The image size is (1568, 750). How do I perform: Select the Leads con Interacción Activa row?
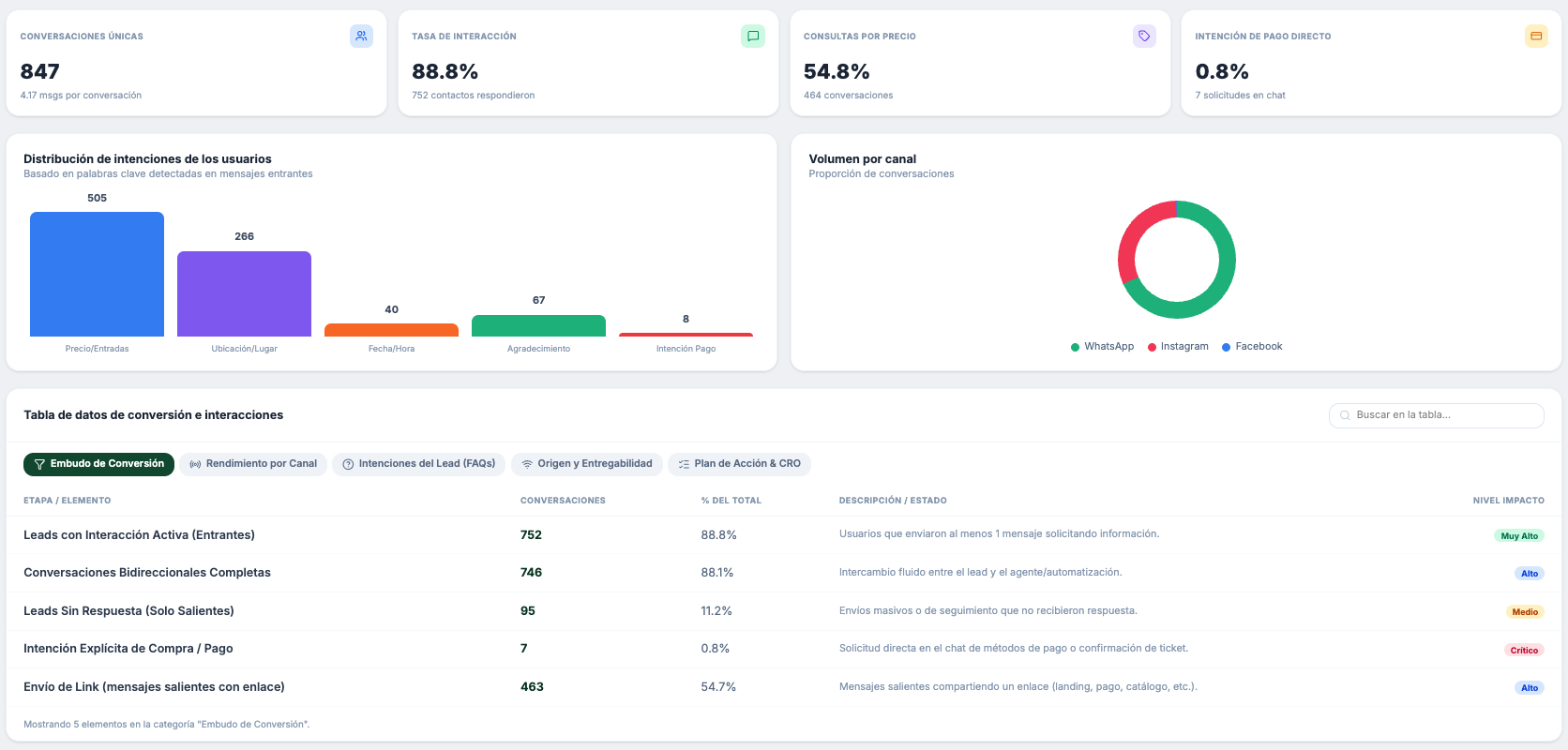point(784,535)
